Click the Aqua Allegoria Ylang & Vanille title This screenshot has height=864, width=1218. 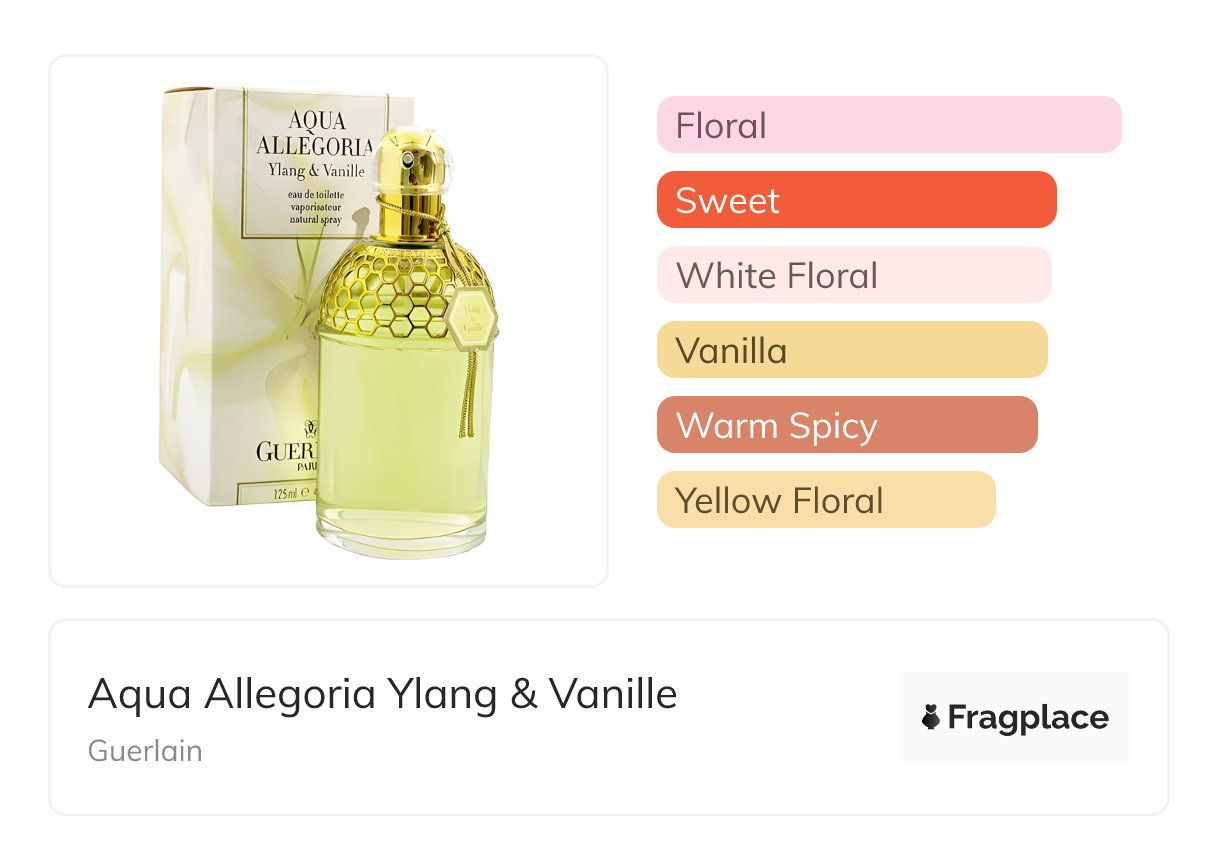tap(382, 694)
